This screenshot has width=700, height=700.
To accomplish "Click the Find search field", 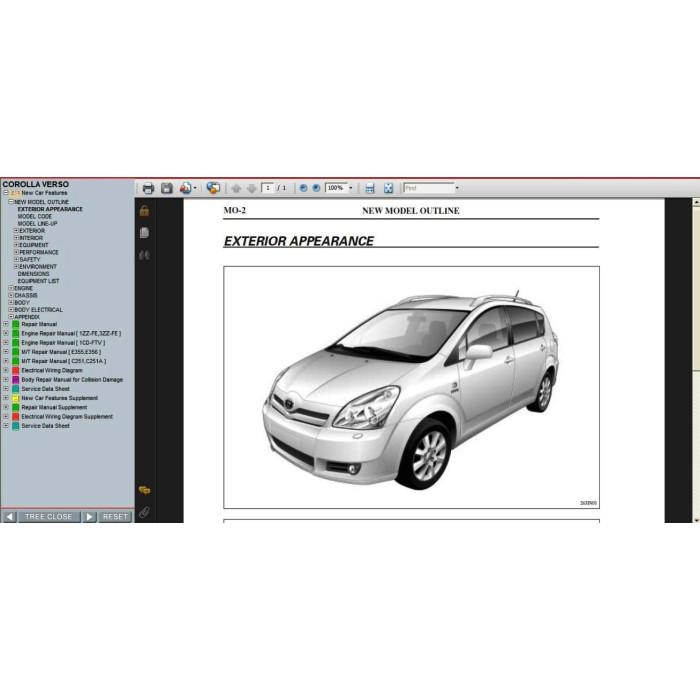I will point(429,188).
